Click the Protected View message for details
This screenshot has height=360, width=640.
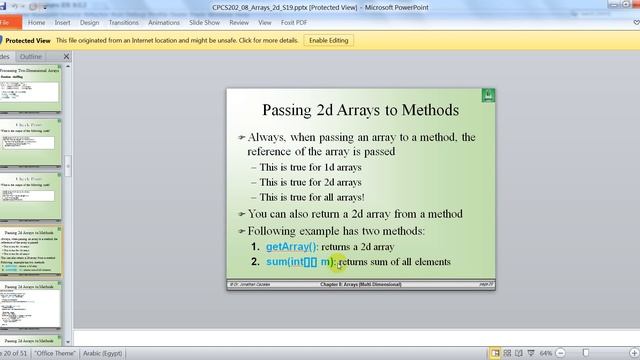tap(177, 40)
